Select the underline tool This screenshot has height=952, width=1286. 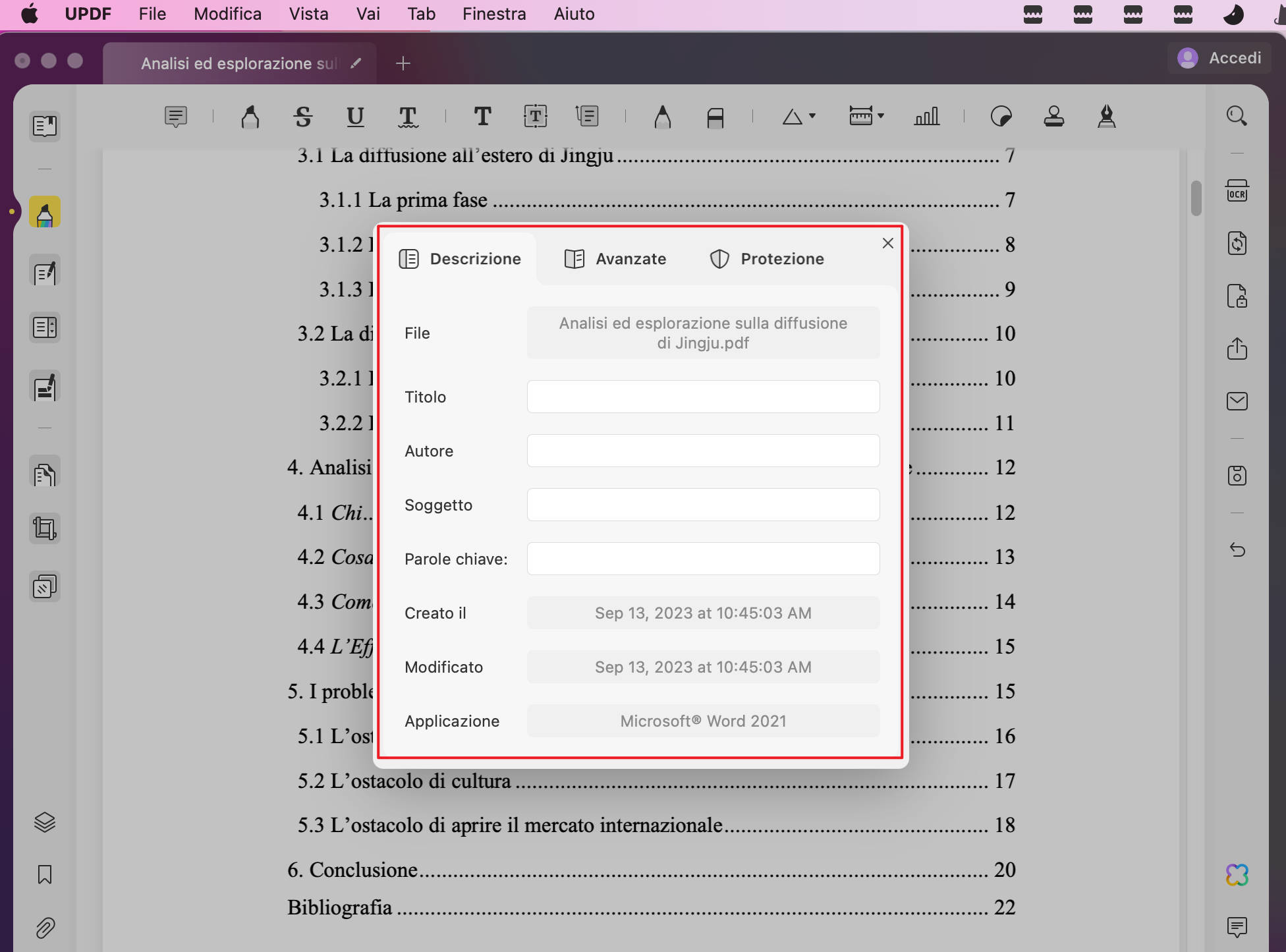355,117
